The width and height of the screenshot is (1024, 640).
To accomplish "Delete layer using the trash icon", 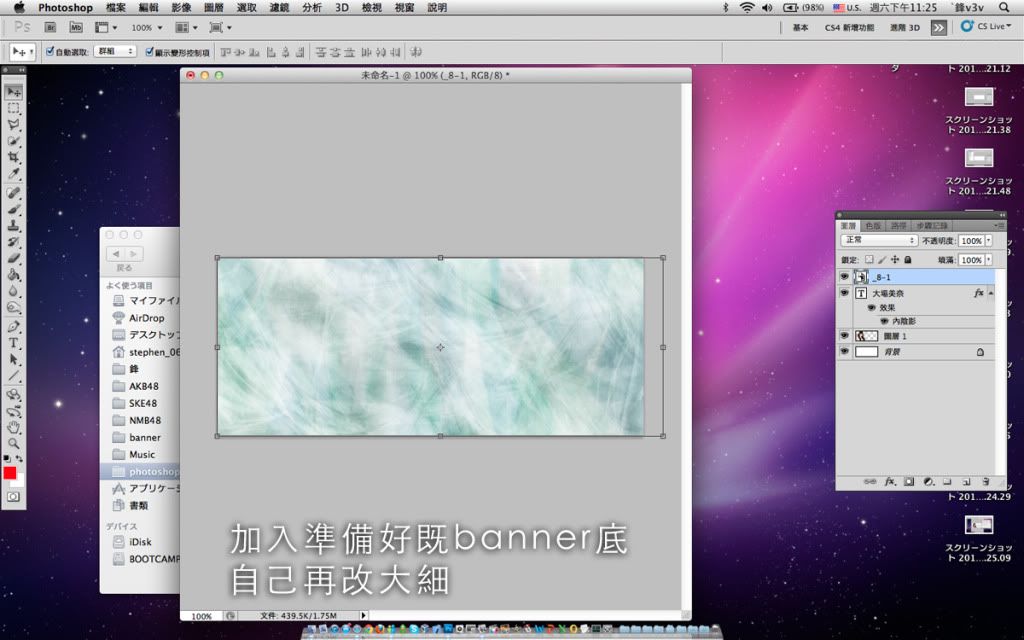I will coord(985,482).
